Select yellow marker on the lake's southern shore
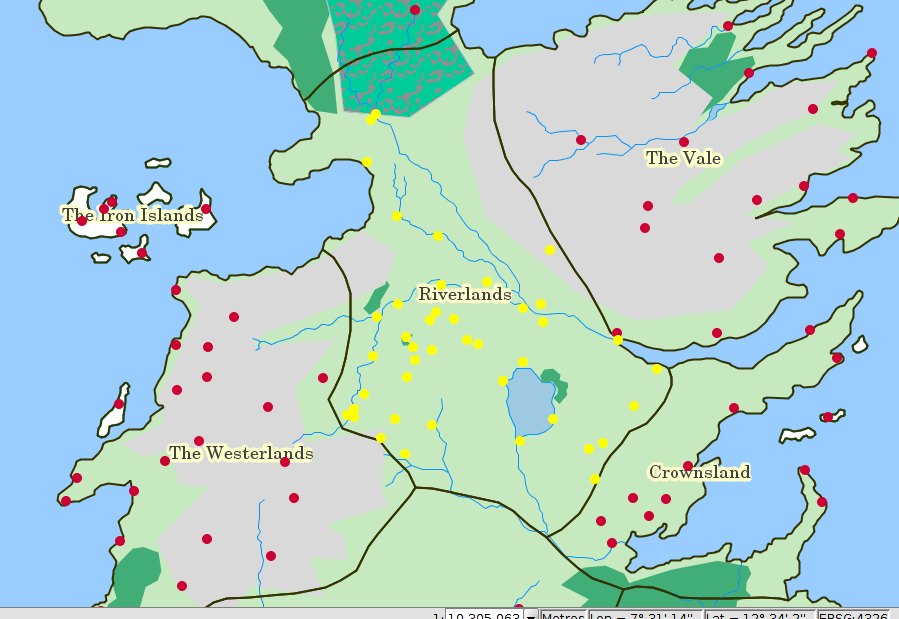The height and width of the screenshot is (619, 899). click(520, 440)
